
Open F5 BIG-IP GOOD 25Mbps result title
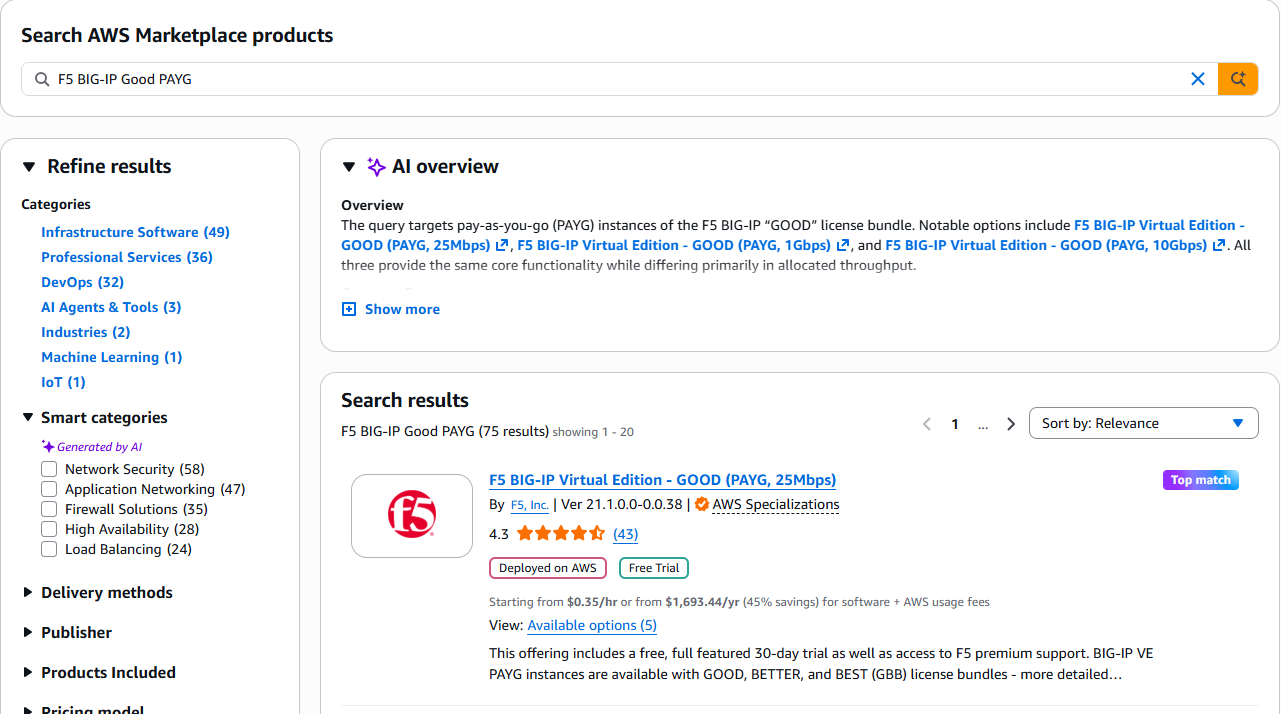coord(662,480)
